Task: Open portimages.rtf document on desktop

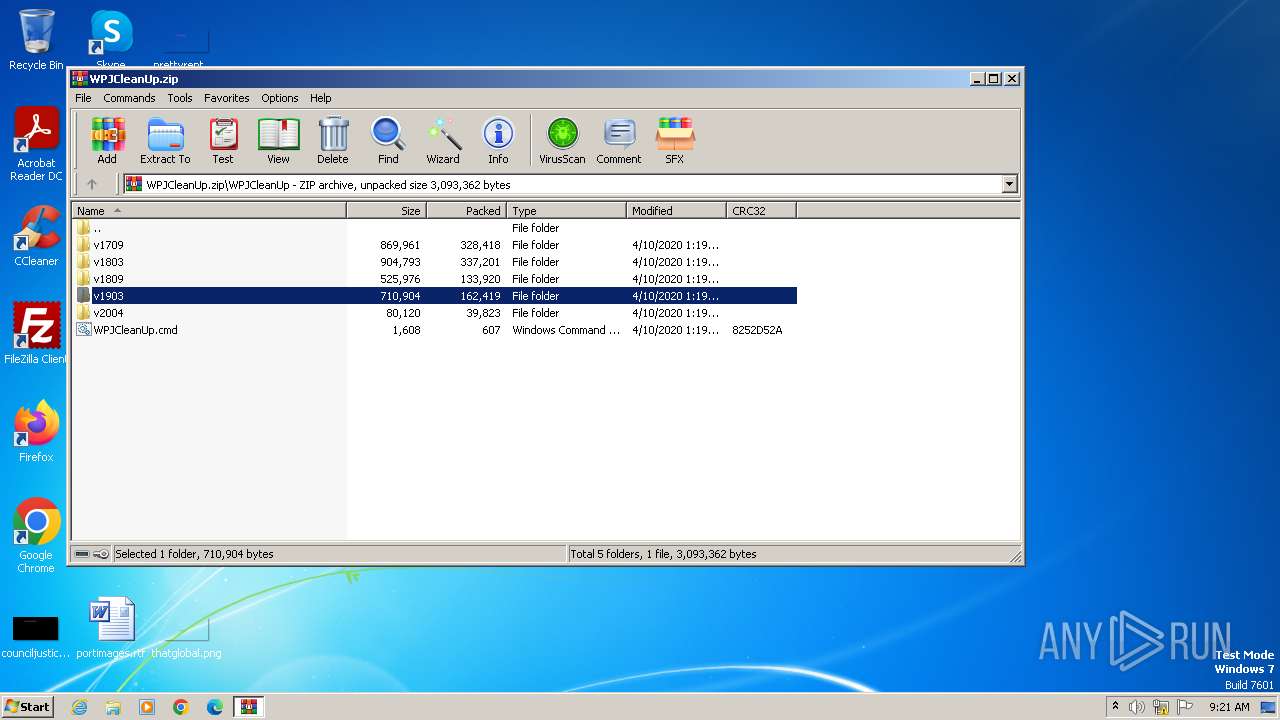Action: click(x=111, y=628)
